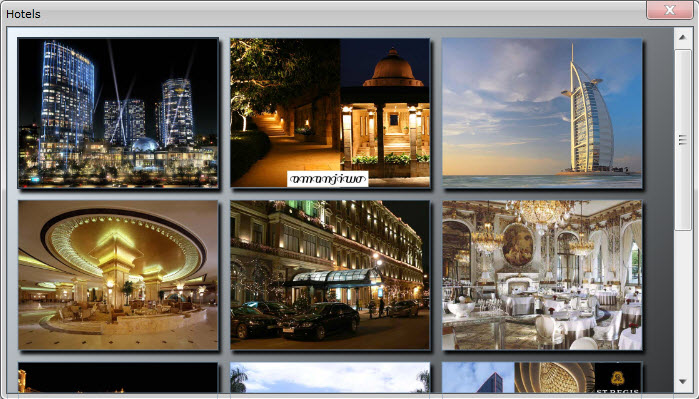Click the empty scrollbar track below the thumb
This screenshot has width=699, height=399.
tap(682, 301)
